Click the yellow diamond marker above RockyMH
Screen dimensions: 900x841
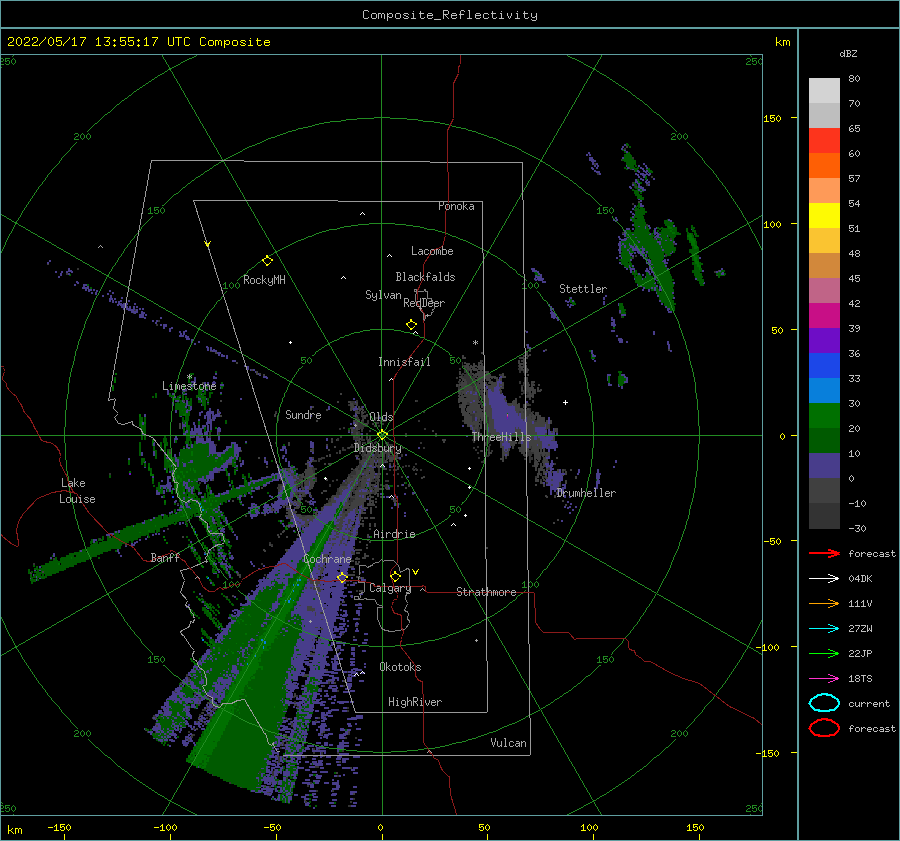point(267,261)
